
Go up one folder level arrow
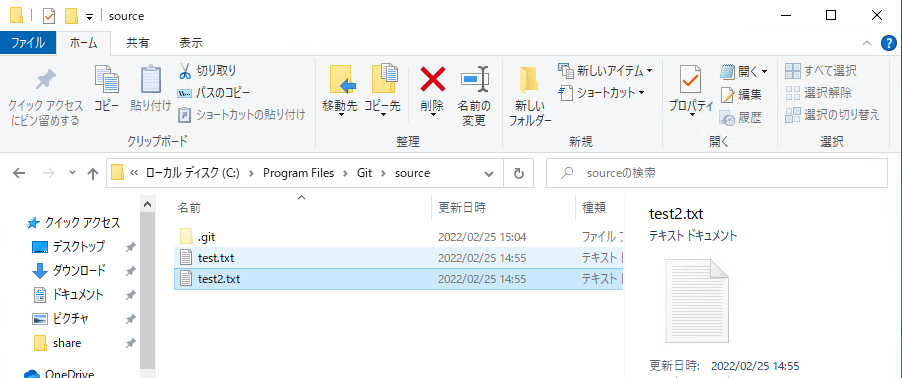pyautogui.click(x=93, y=173)
